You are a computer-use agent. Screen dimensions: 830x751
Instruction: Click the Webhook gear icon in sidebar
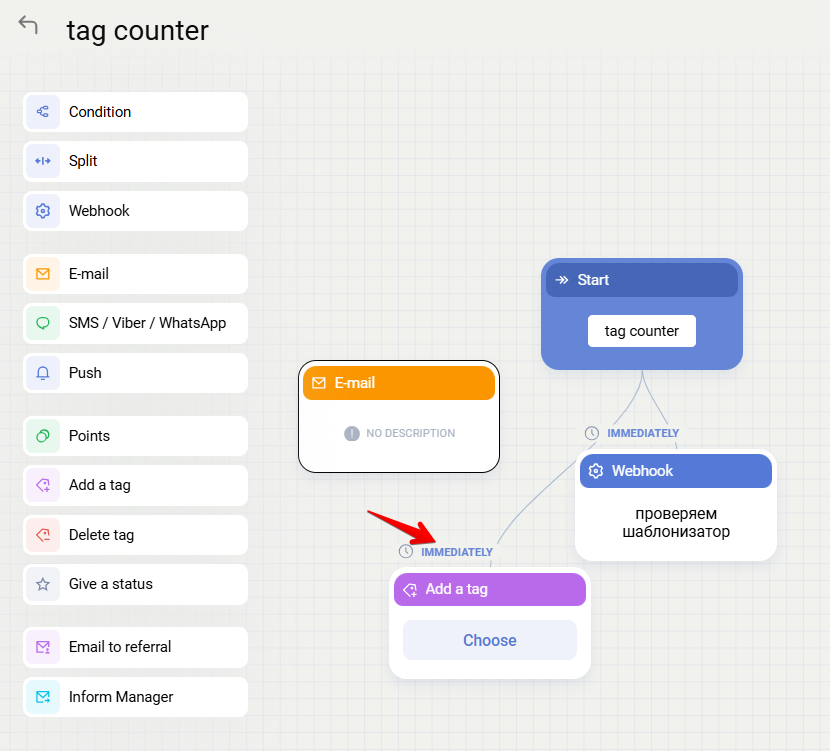(42, 211)
